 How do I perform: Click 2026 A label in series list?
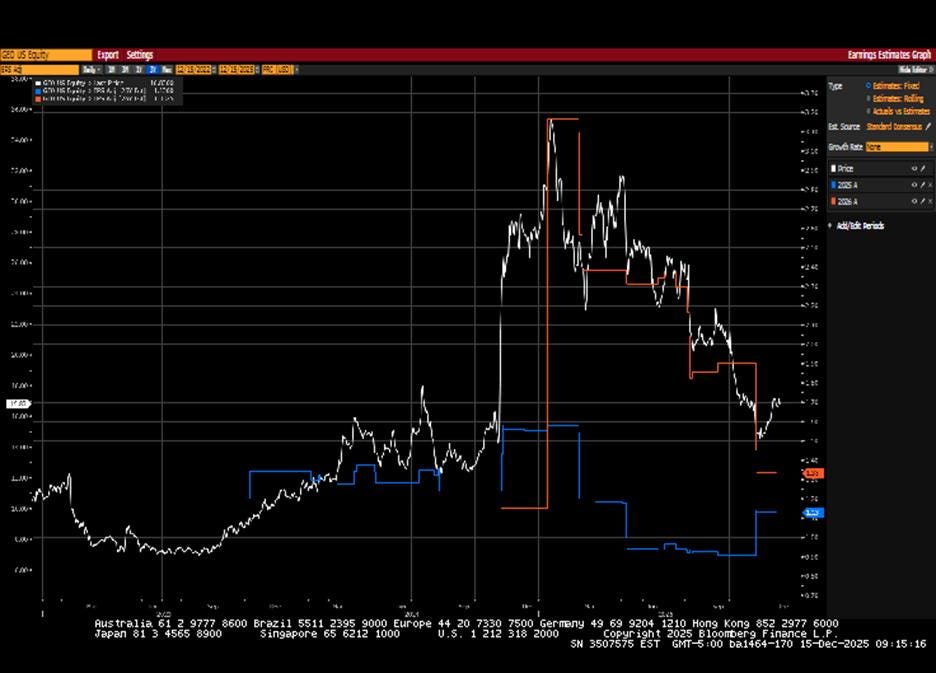[847, 201]
